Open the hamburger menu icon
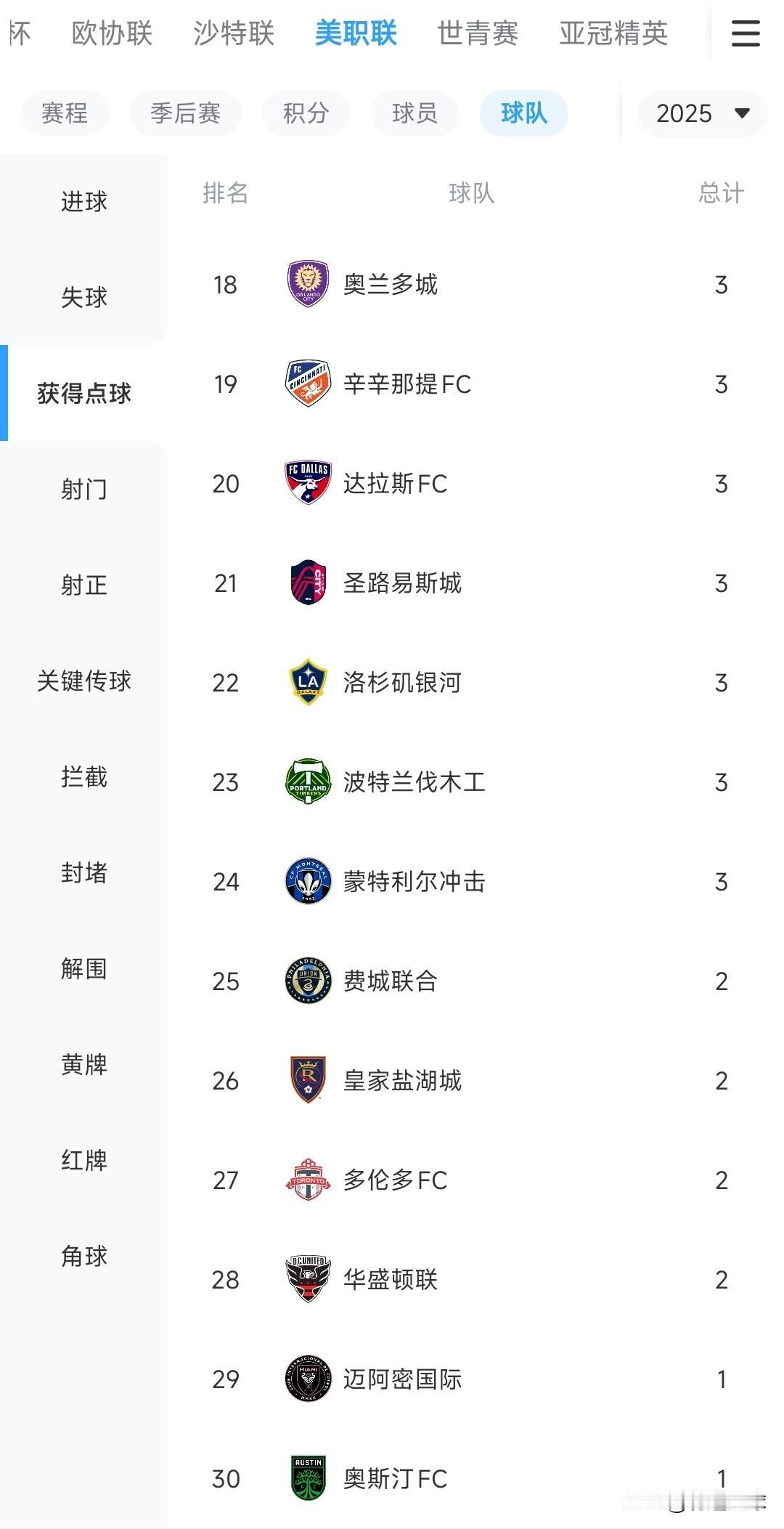The height and width of the screenshot is (1529, 784). (x=745, y=33)
